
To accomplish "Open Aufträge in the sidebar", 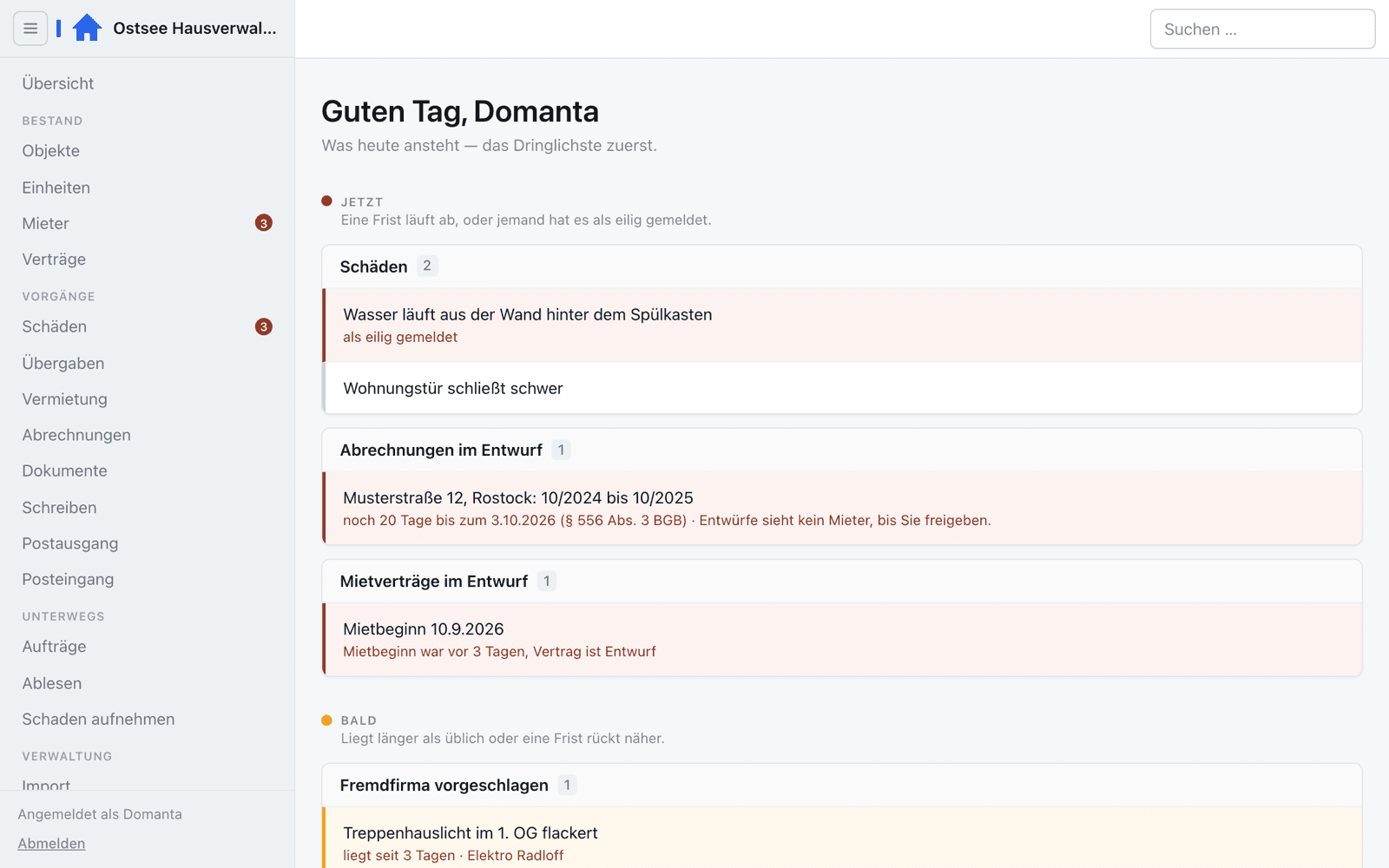I will pos(55,647).
